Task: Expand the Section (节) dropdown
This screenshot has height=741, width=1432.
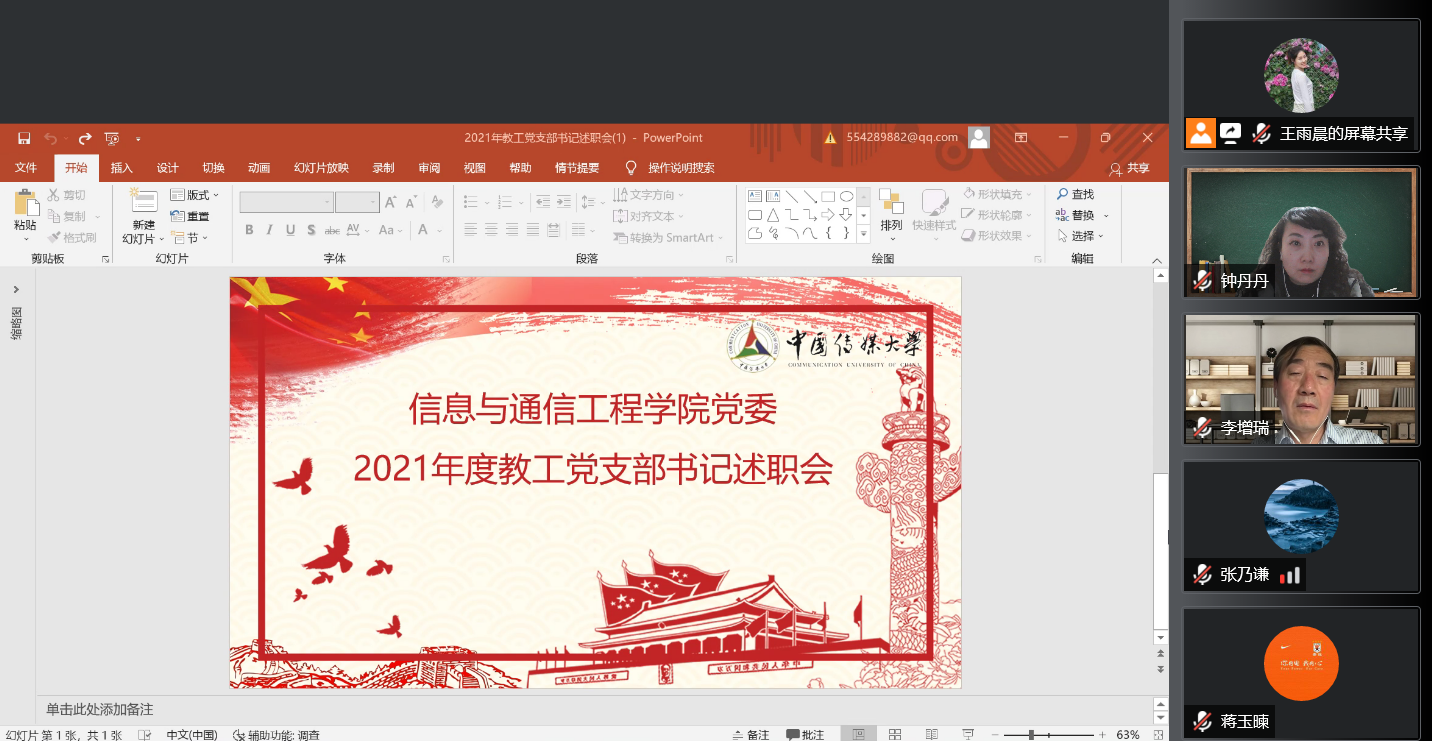Action: pyautogui.click(x=187, y=238)
